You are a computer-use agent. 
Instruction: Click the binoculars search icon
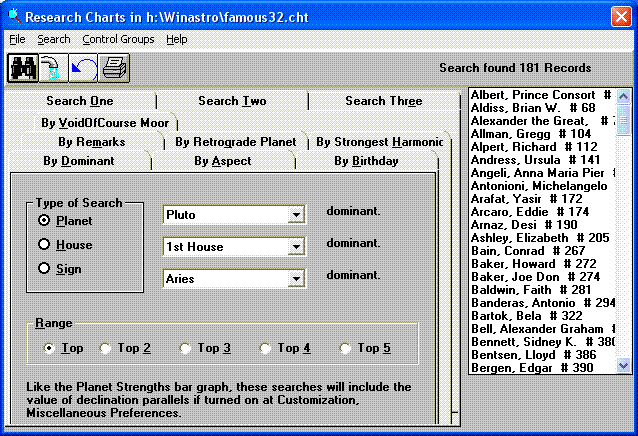[x=22, y=68]
